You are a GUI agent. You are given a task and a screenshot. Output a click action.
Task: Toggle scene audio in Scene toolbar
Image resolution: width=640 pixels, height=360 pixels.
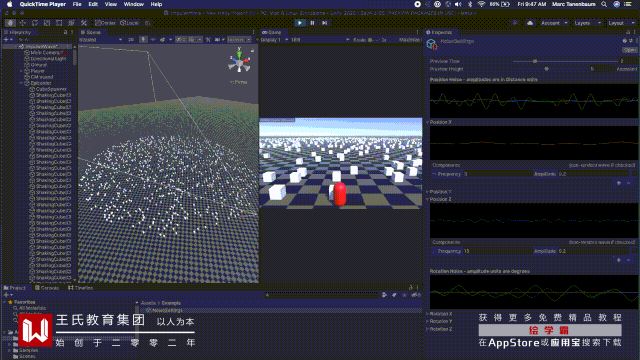tap(153, 40)
